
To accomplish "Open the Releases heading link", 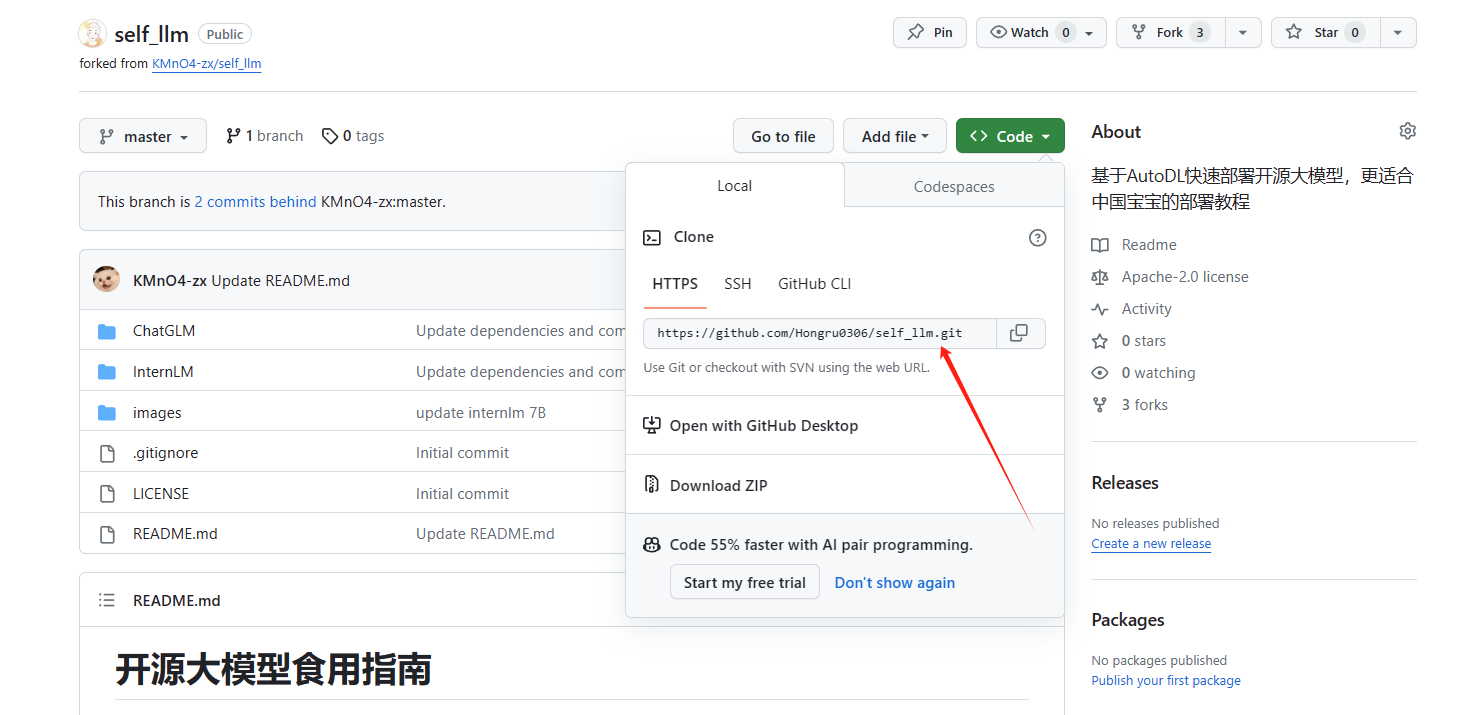I will (x=1125, y=483).
